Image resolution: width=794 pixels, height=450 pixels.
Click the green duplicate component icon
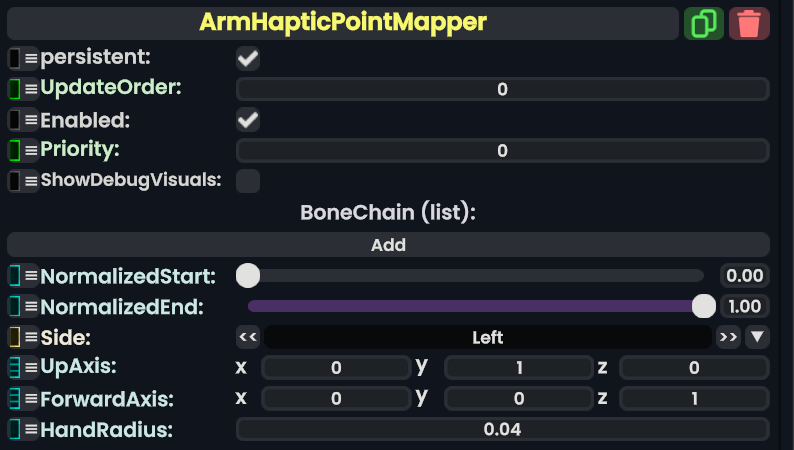coord(704,23)
